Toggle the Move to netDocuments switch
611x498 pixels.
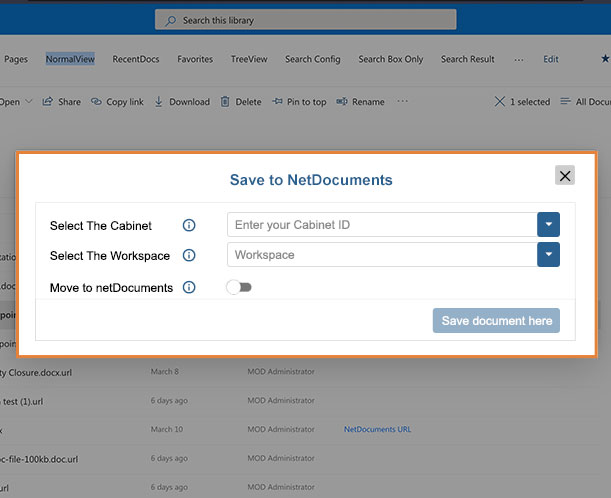239,287
